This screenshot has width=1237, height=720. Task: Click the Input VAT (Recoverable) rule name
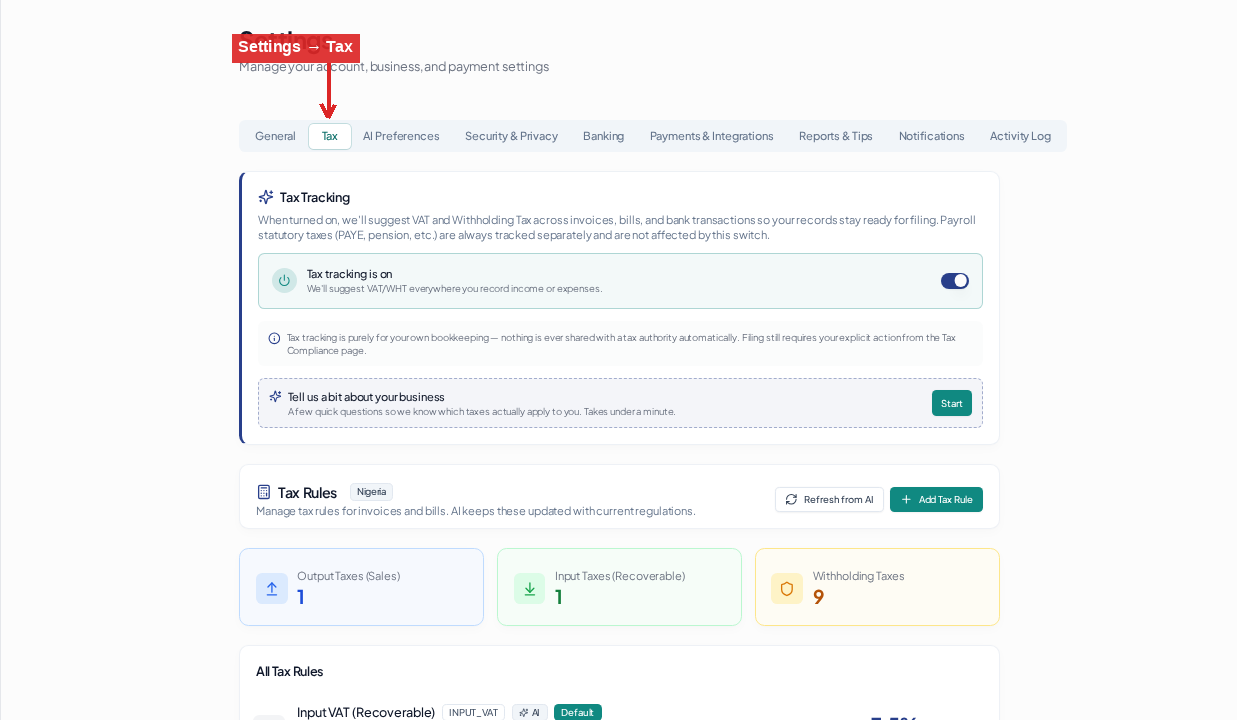pyautogui.click(x=366, y=712)
